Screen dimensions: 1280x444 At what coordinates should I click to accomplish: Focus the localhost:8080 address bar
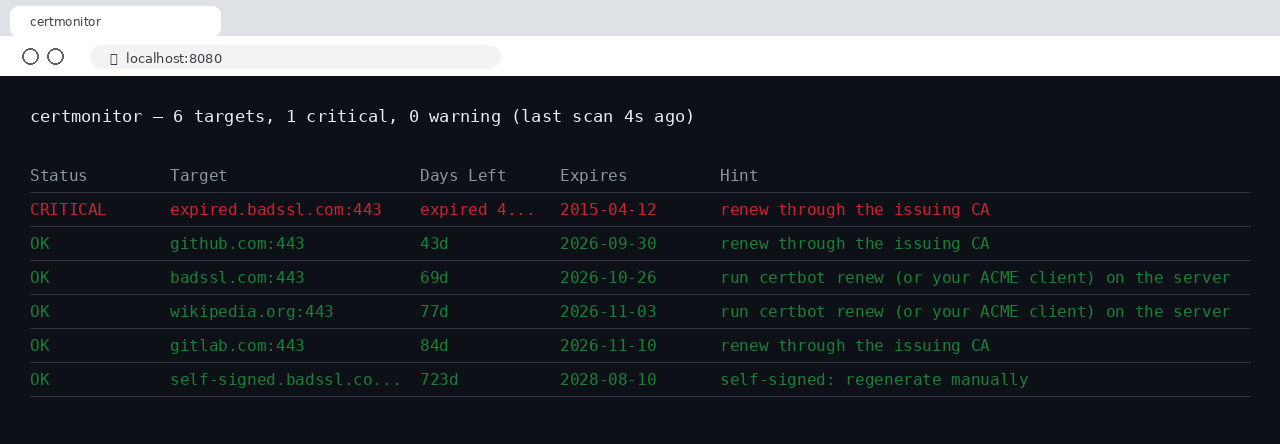pyautogui.click(x=295, y=57)
